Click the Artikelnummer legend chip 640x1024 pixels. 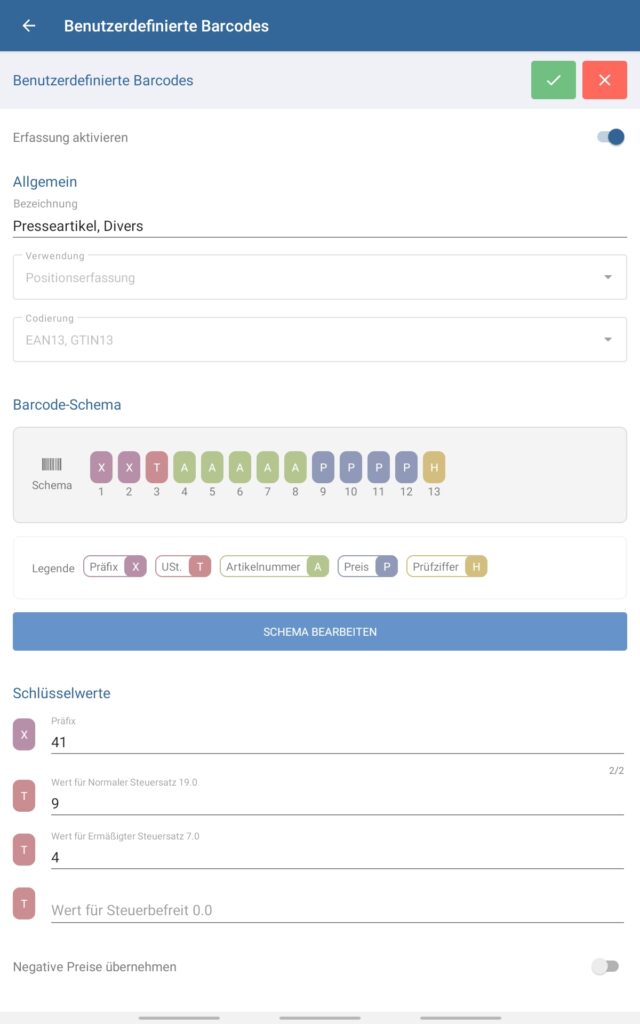[x=274, y=567]
